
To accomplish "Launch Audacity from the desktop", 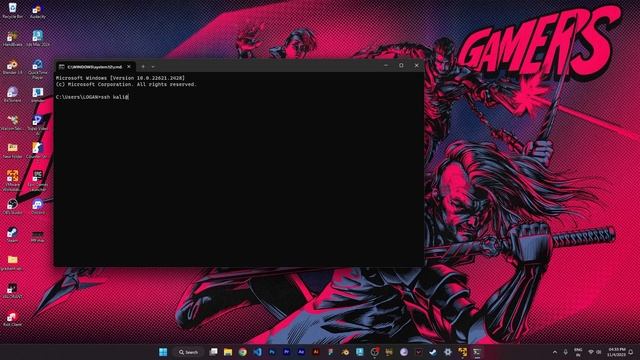I will 38,11.
